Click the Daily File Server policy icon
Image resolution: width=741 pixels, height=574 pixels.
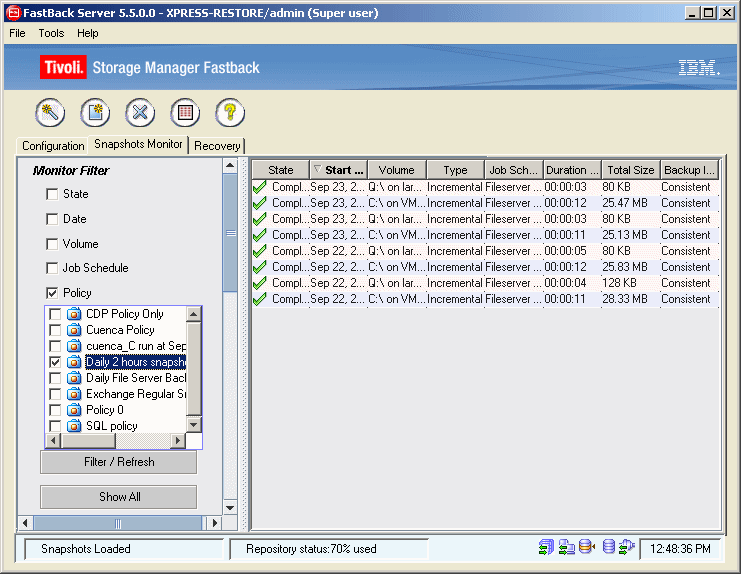point(74,378)
